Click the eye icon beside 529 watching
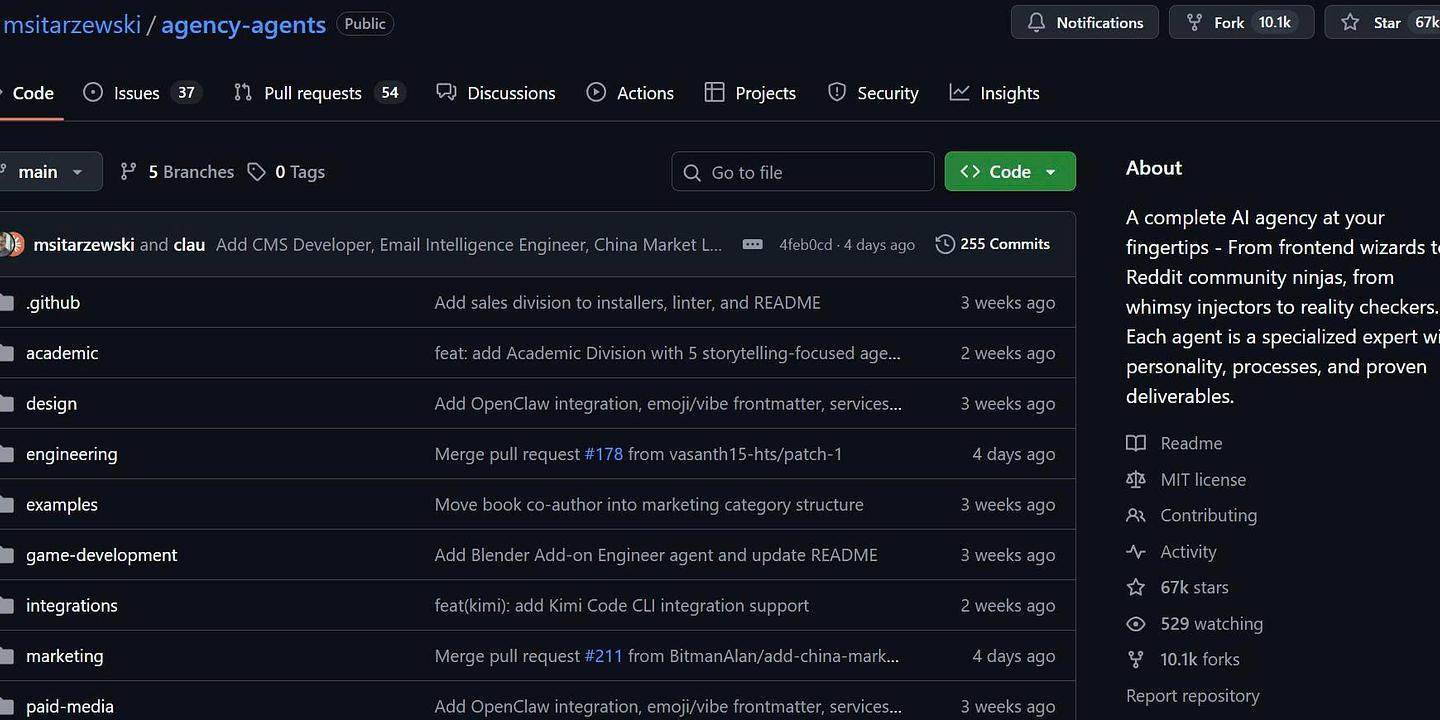Screen dimensions: 1440x720 [1136, 623]
